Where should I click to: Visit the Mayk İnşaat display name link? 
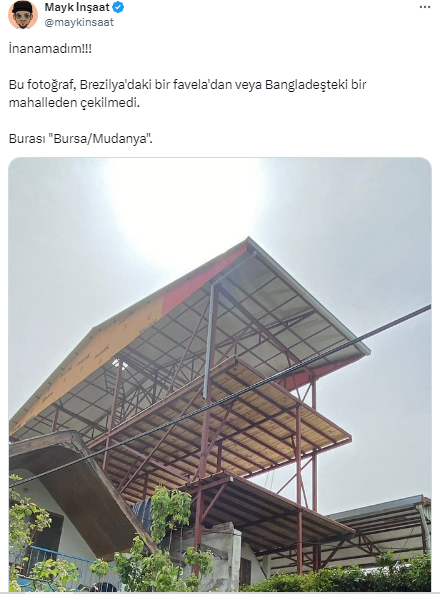coord(77,7)
